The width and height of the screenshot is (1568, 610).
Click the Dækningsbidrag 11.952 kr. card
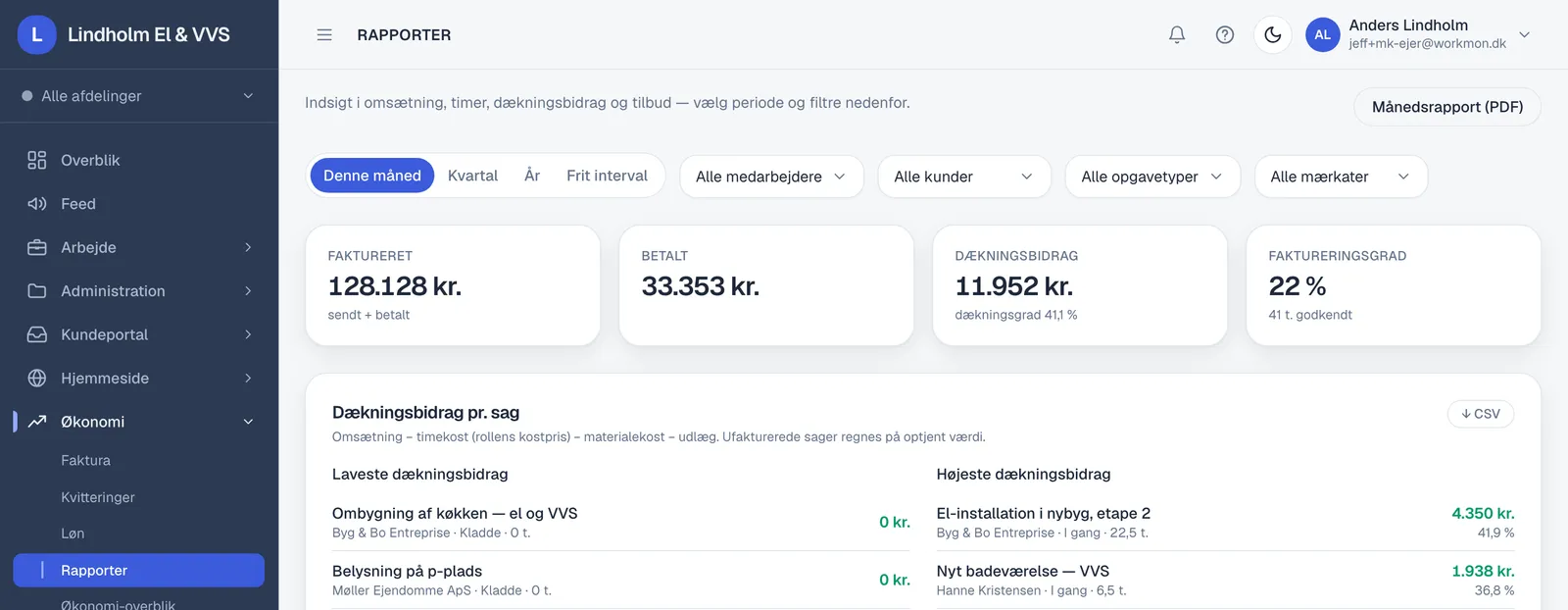click(x=1080, y=285)
